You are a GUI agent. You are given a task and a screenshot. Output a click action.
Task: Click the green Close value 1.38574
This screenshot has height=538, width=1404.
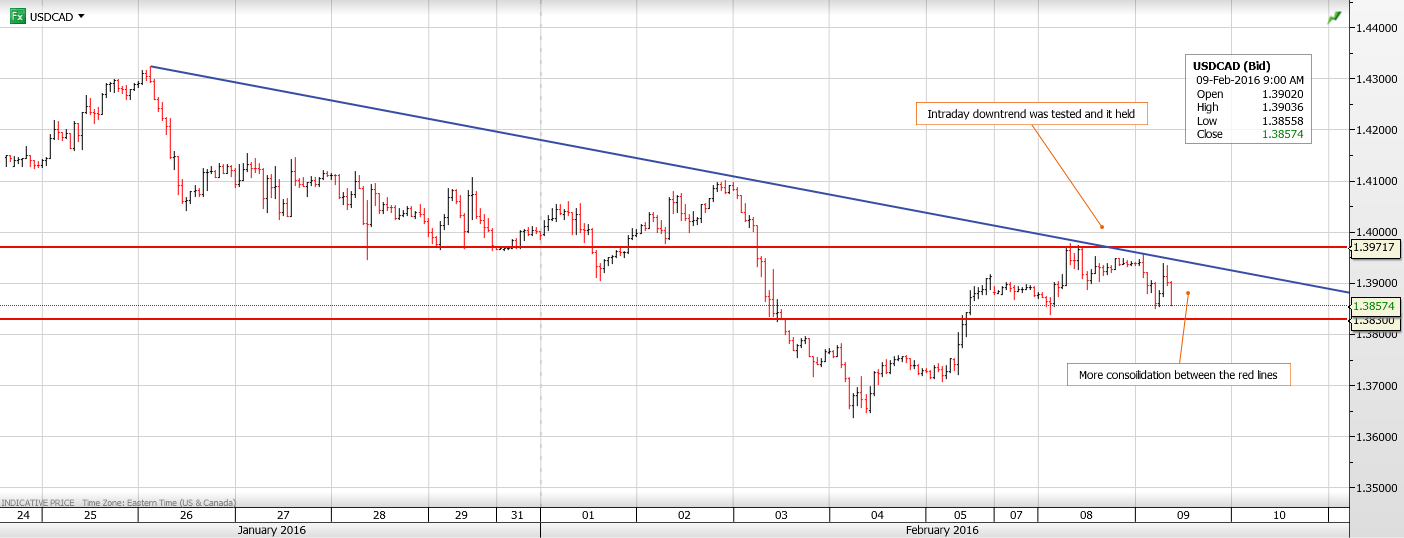click(x=1283, y=134)
